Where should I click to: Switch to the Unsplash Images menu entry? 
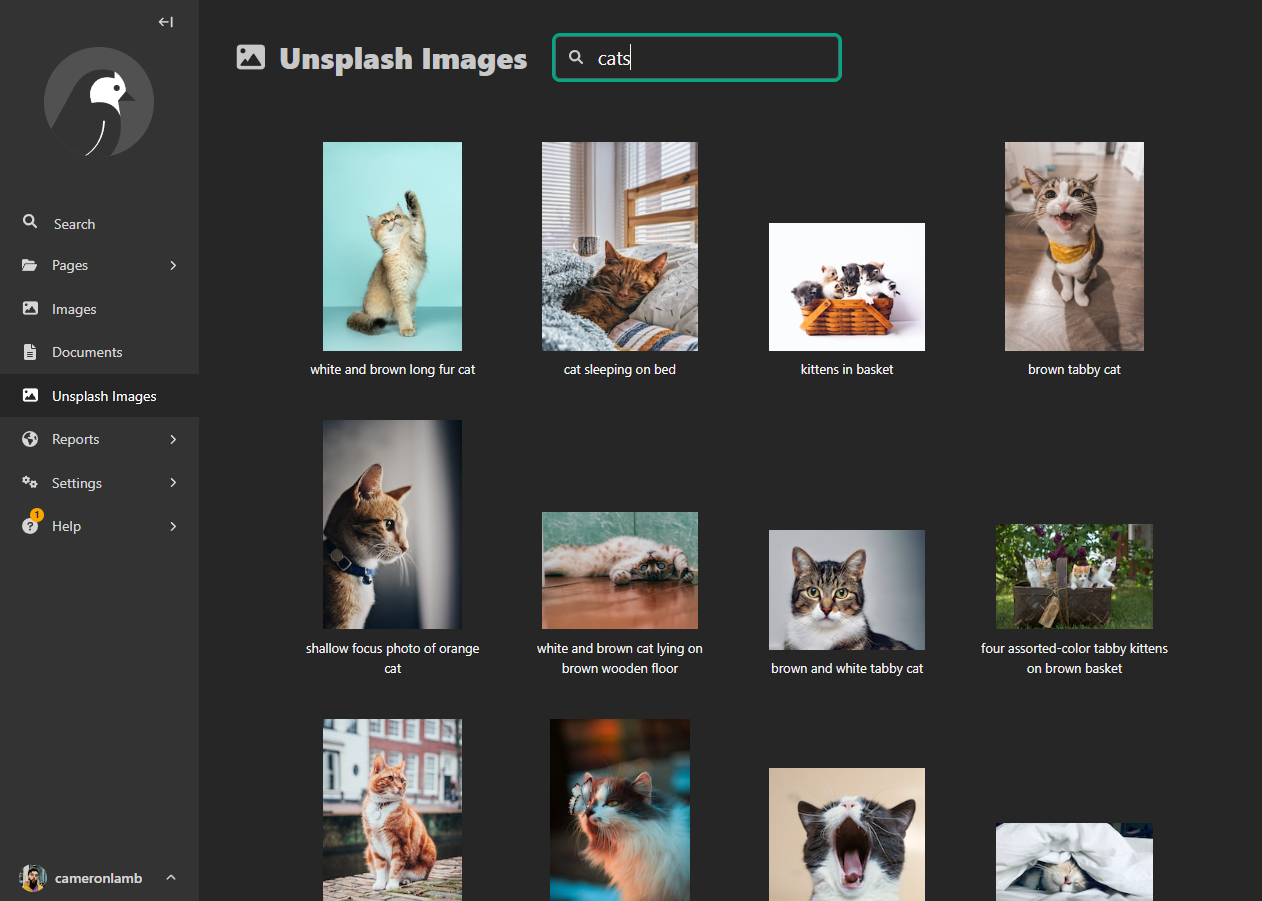[x=104, y=395]
